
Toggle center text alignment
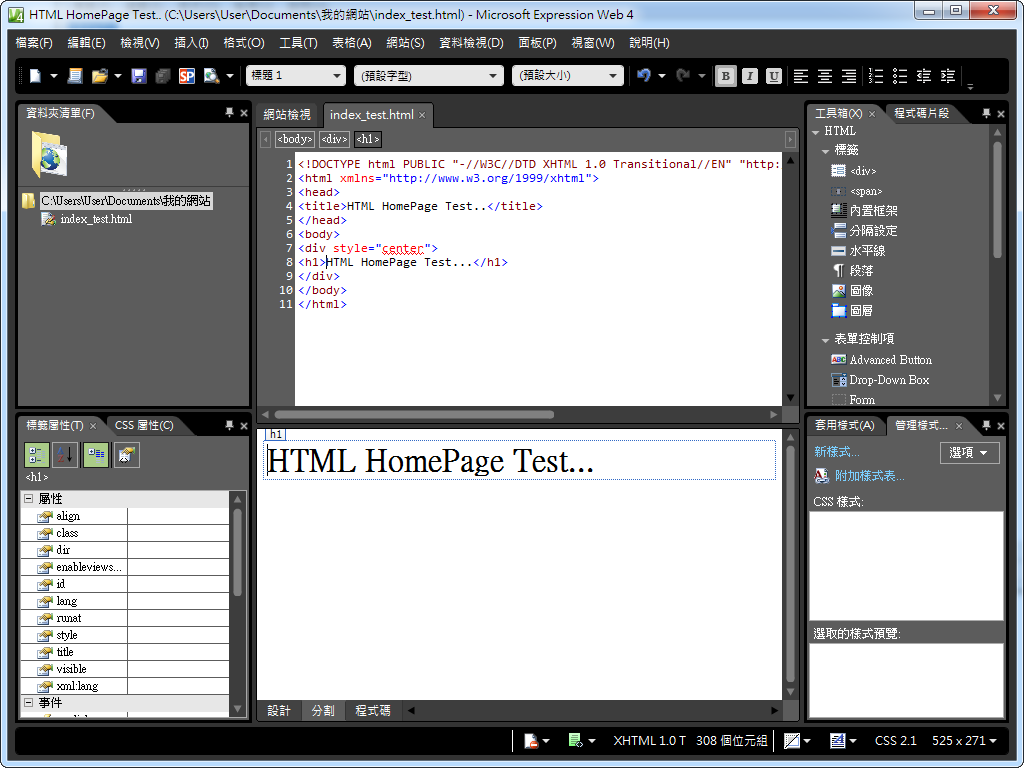(x=825, y=76)
